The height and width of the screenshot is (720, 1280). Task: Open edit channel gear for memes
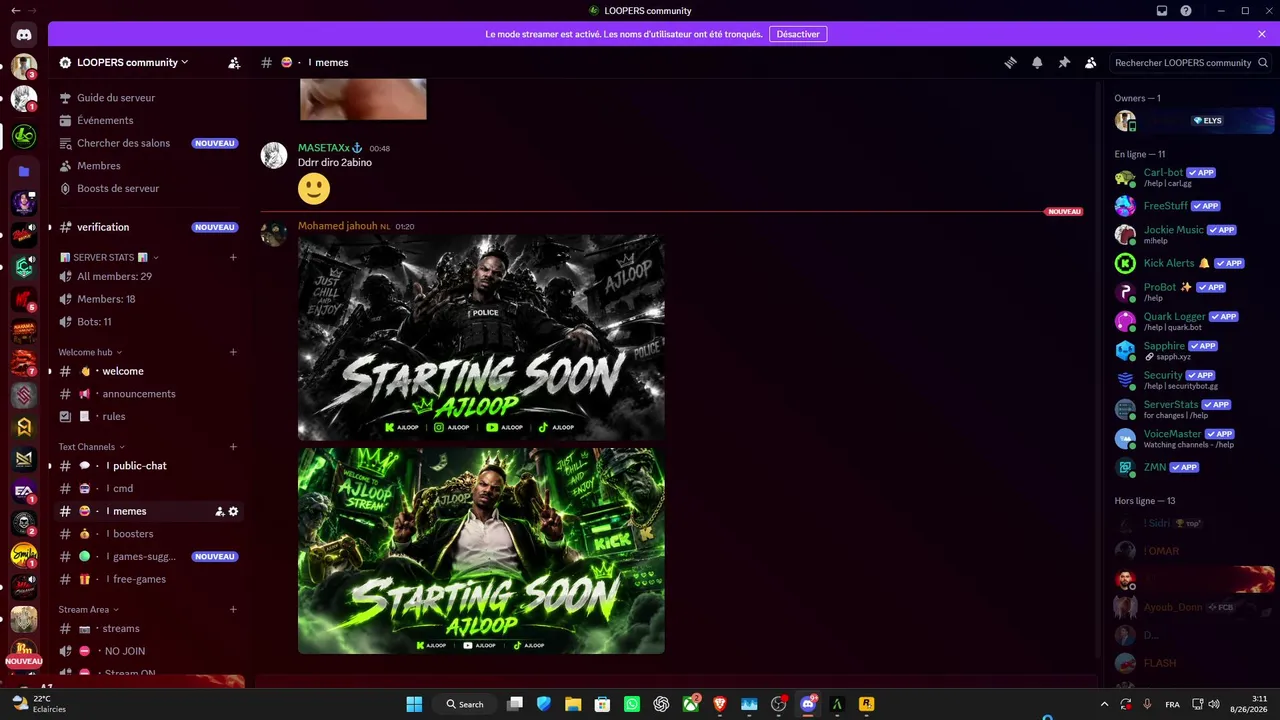coord(234,511)
